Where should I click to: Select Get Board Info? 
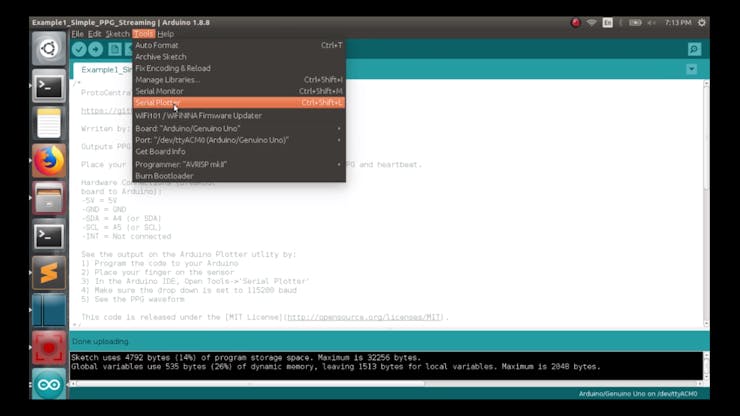pos(239,152)
